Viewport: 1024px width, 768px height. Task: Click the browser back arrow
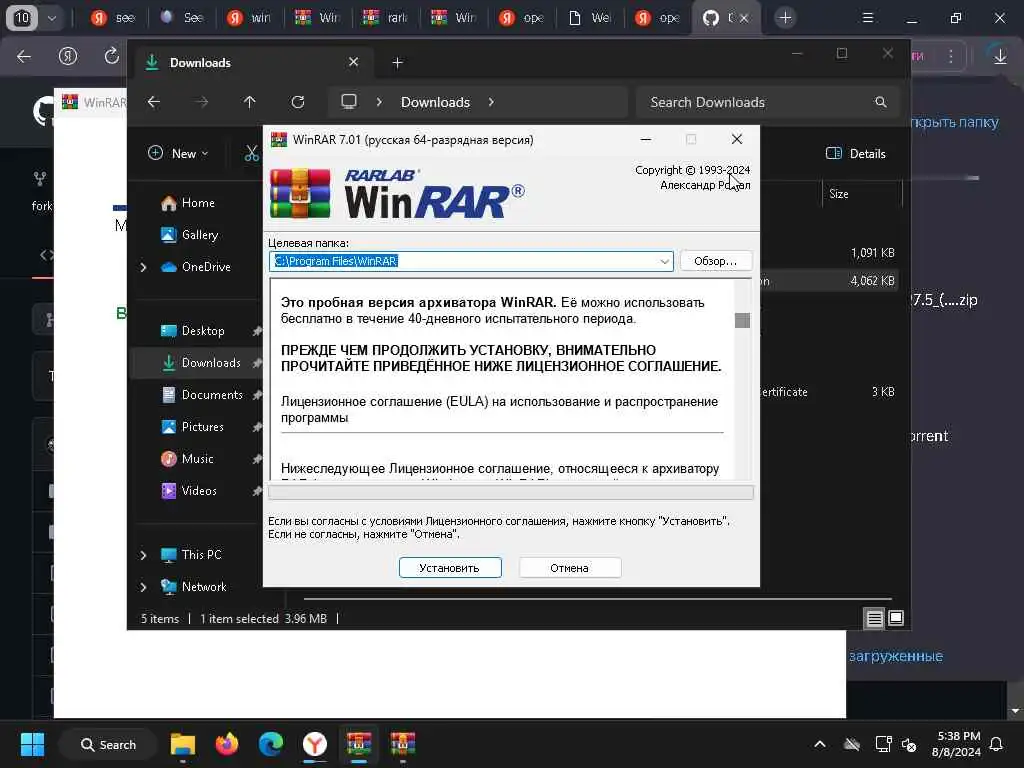click(x=24, y=57)
